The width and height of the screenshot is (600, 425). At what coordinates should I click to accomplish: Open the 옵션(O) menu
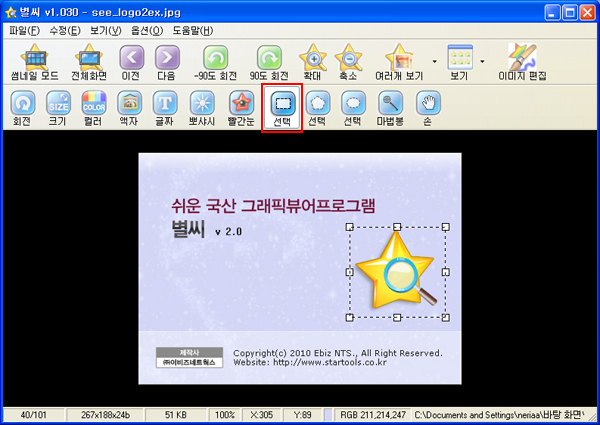[147, 31]
